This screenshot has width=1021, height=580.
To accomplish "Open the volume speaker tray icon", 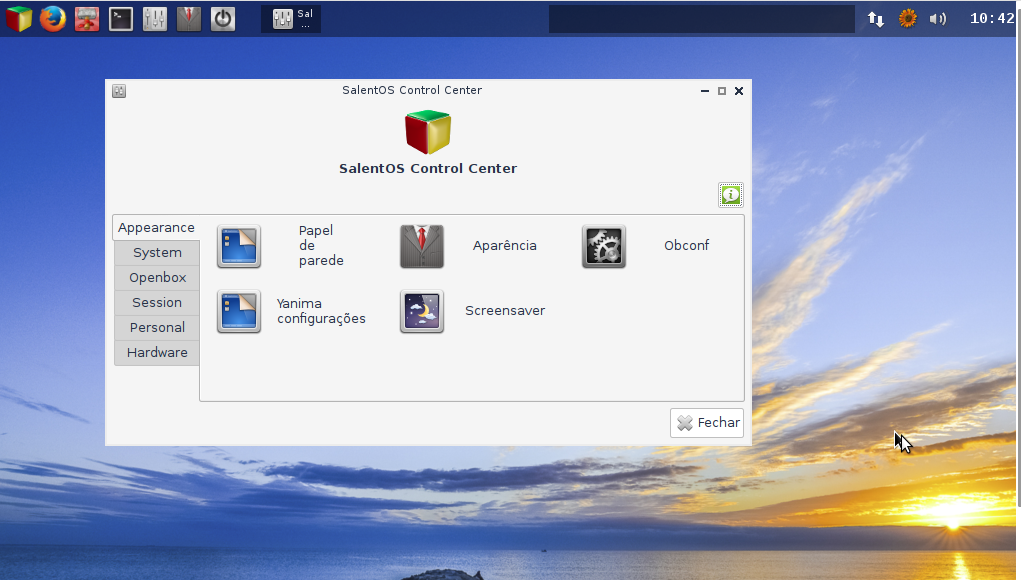I will point(938,19).
